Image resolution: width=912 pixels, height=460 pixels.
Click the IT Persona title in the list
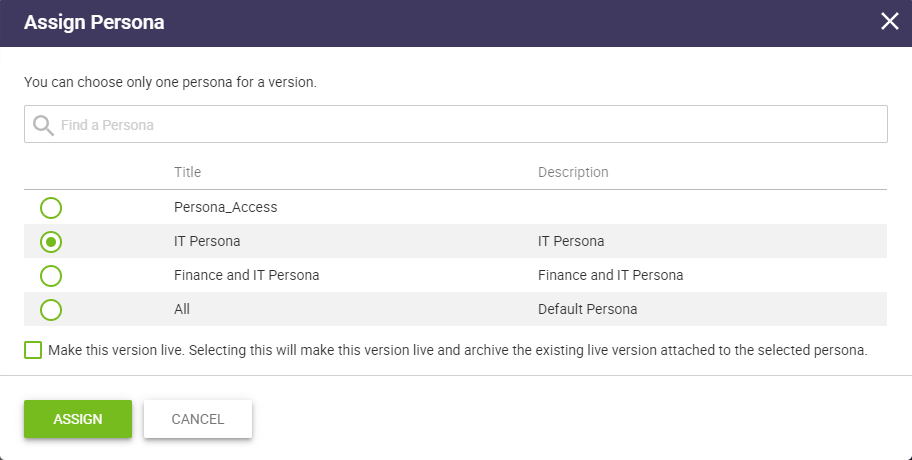click(x=207, y=242)
